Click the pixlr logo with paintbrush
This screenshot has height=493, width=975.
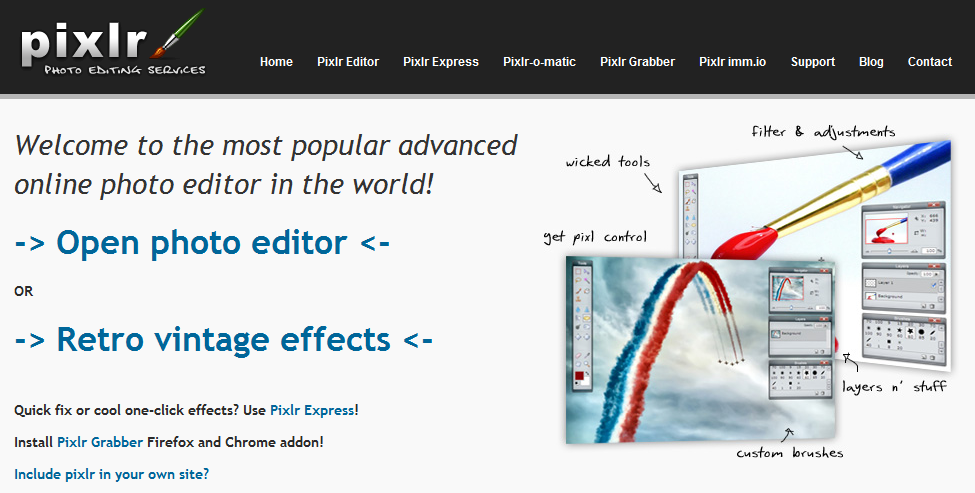pos(113,42)
